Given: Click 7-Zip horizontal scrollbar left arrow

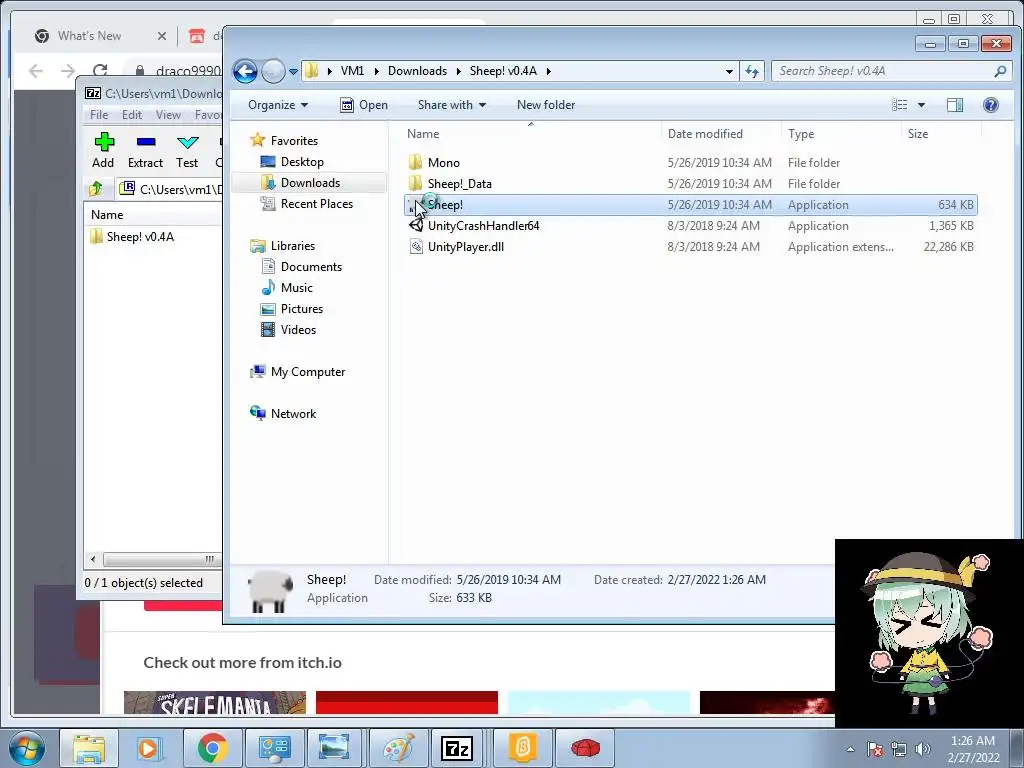Looking at the screenshot, I should [x=93, y=559].
